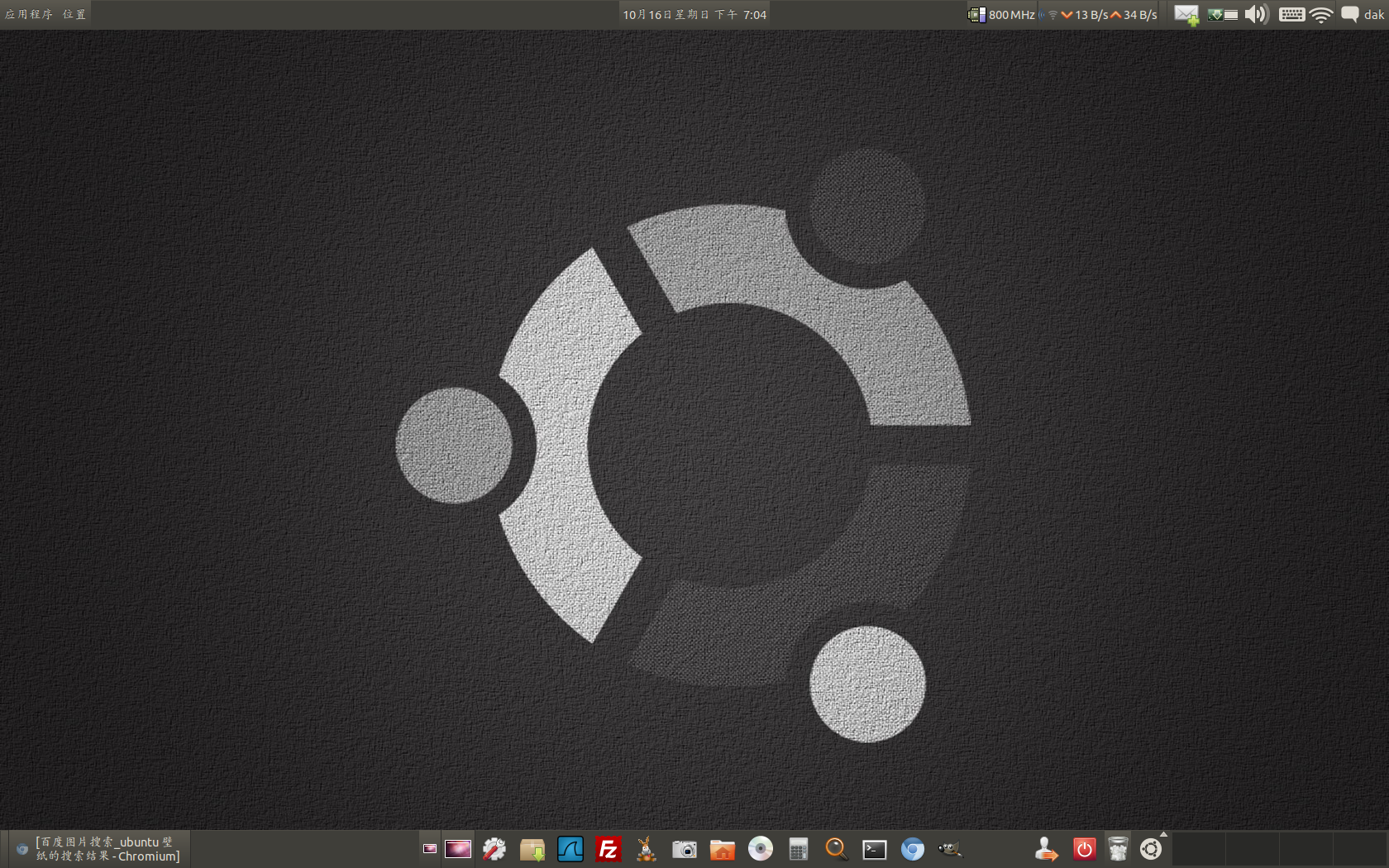1389x868 pixels.
Task: Switch to the last workspace in switcher
Action: click(x=1360, y=850)
